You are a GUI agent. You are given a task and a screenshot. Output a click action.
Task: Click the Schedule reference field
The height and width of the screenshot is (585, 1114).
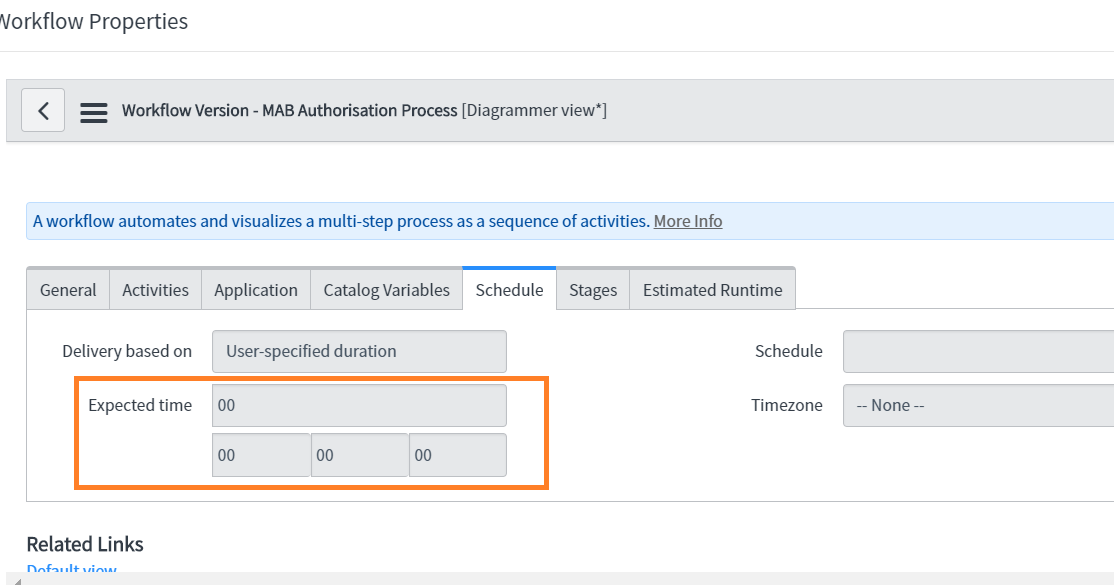[977, 351]
